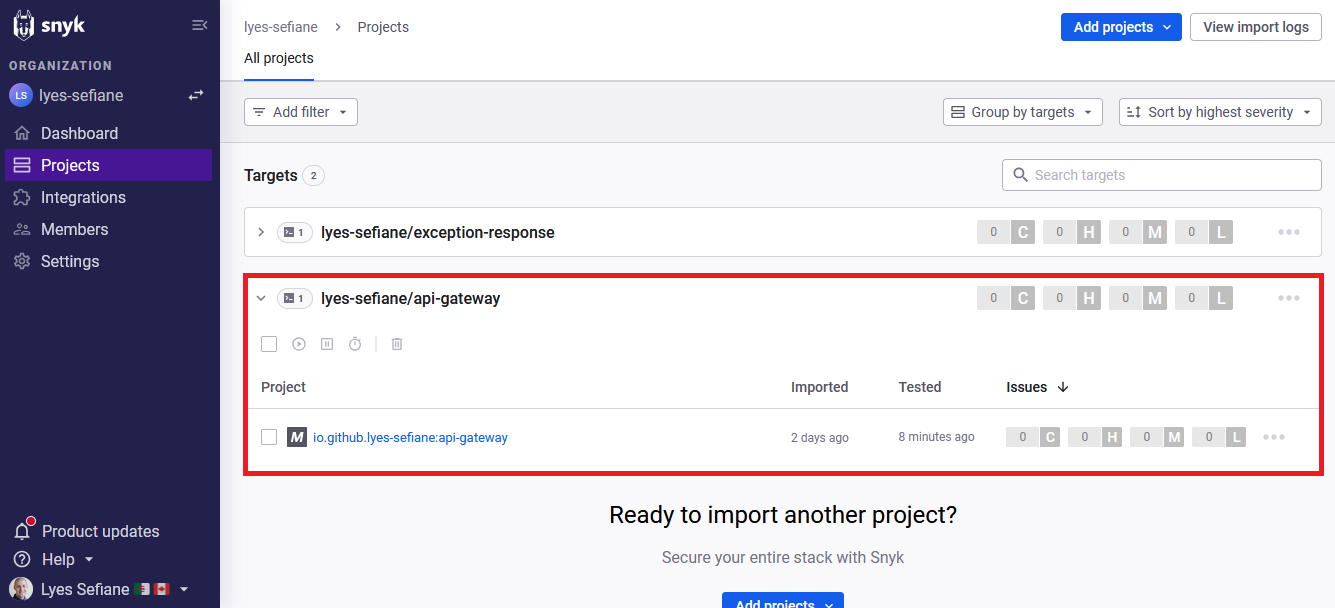Open the io.github.lyes-sefiane:api-gateway project link
This screenshot has height=608, width=1335.
tap(410, 437)
